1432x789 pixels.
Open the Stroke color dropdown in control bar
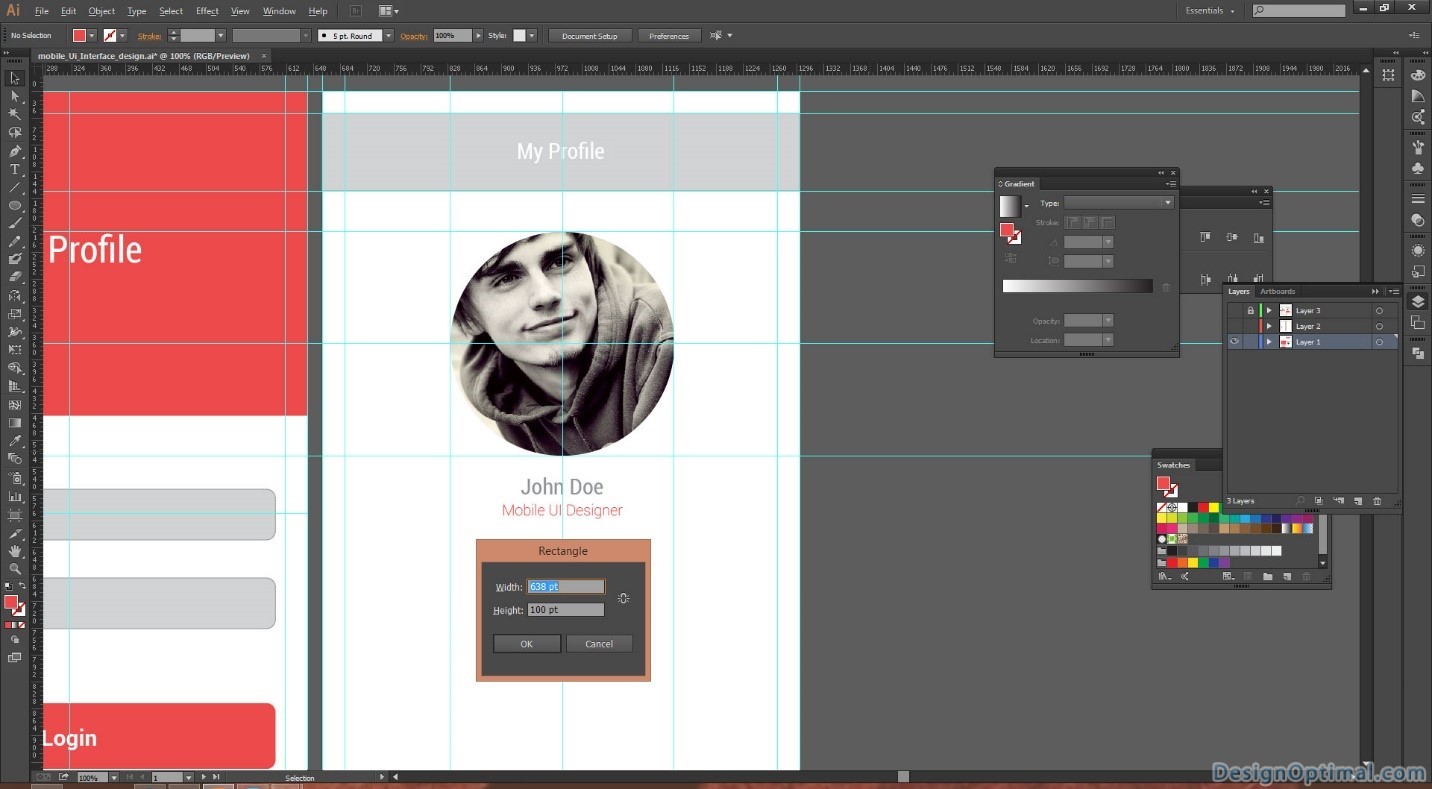click(x=123, y=35)
